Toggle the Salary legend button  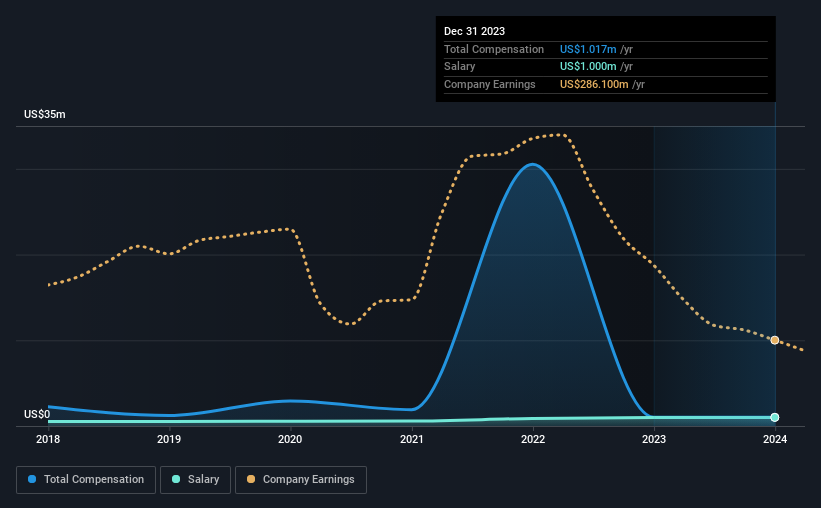[195, 480]
